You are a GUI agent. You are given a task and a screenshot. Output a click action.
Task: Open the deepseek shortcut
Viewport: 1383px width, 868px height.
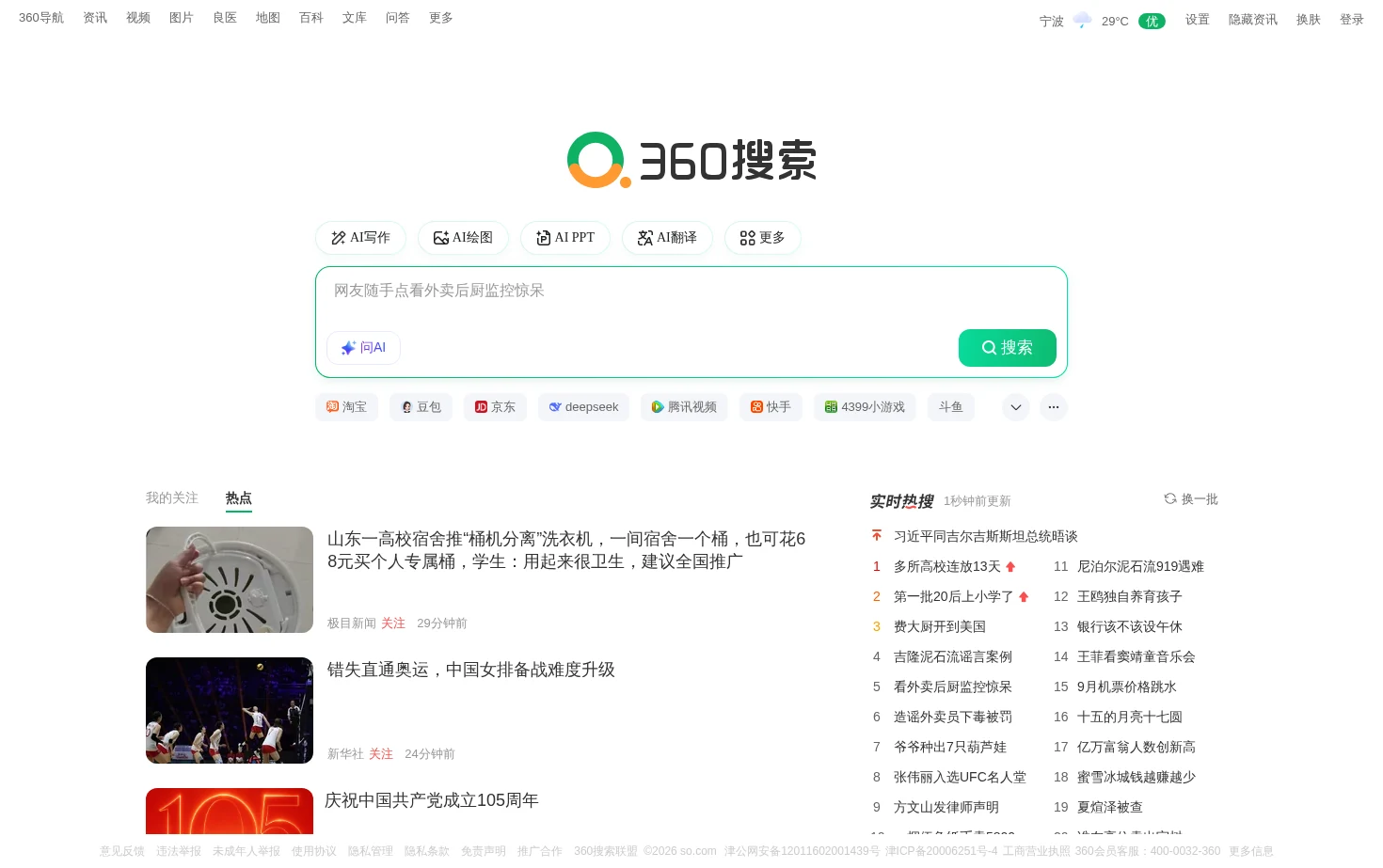583,407
